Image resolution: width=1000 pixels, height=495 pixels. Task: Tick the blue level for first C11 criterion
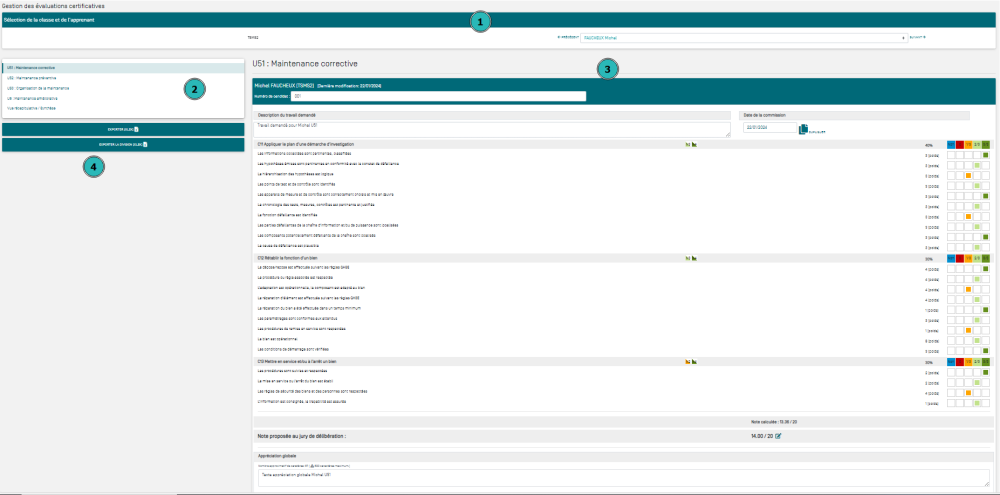coord(950,154)
